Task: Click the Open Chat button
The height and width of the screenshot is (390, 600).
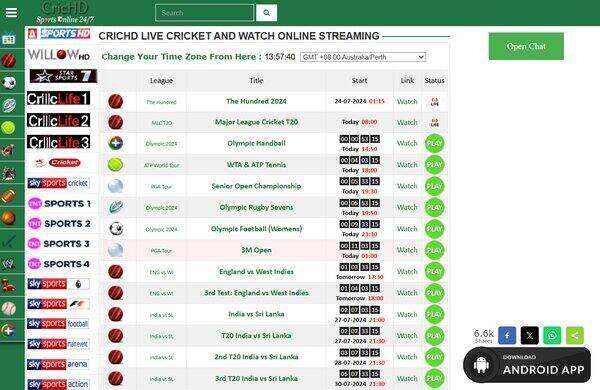Action: pos(526,46)
